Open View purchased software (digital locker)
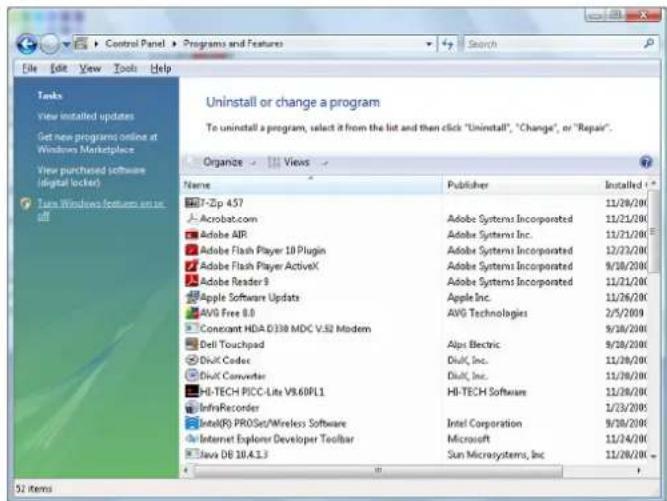Viewport: 667px width, 501px height. (91, 176)
